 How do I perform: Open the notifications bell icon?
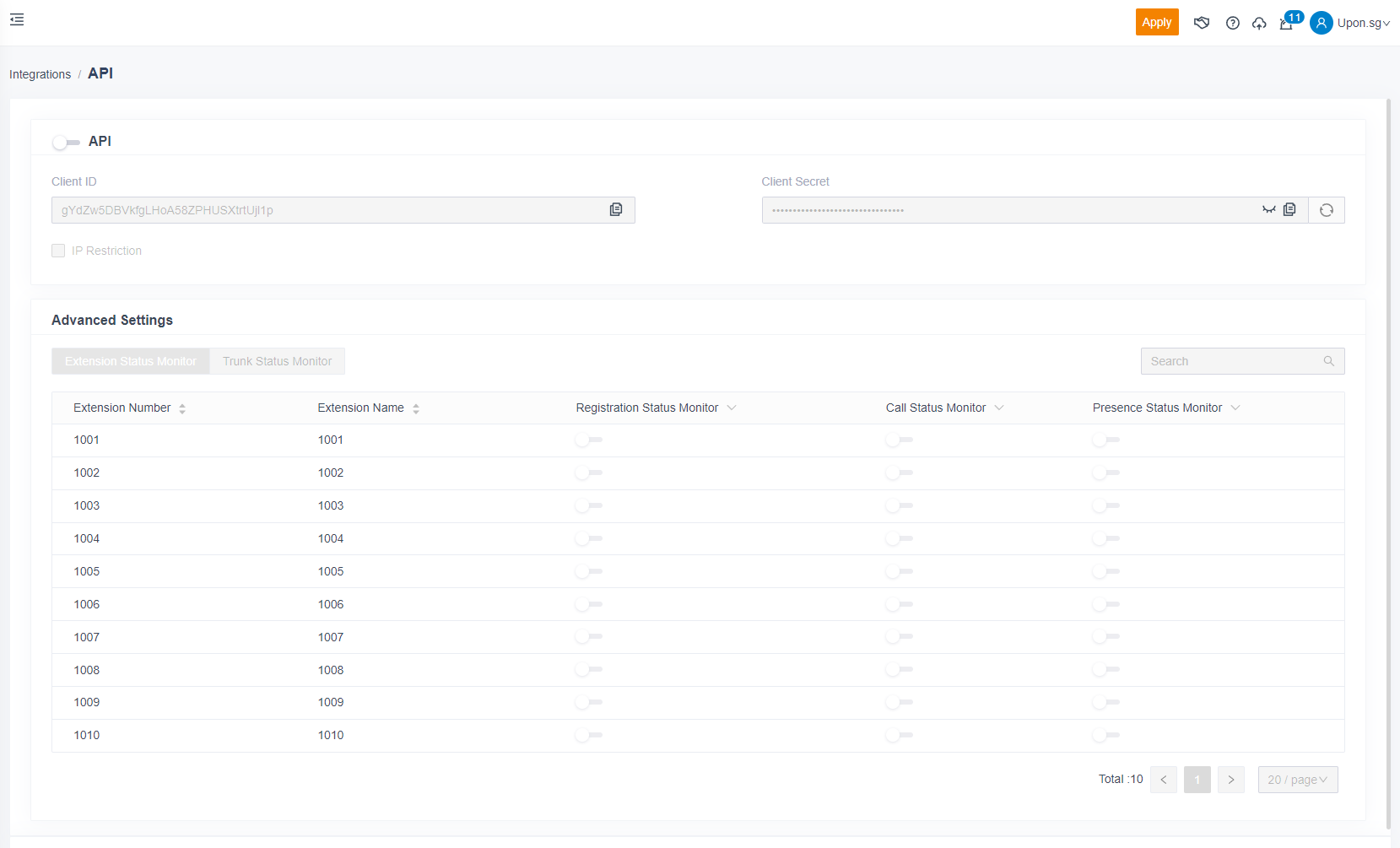click(1286, 23)
